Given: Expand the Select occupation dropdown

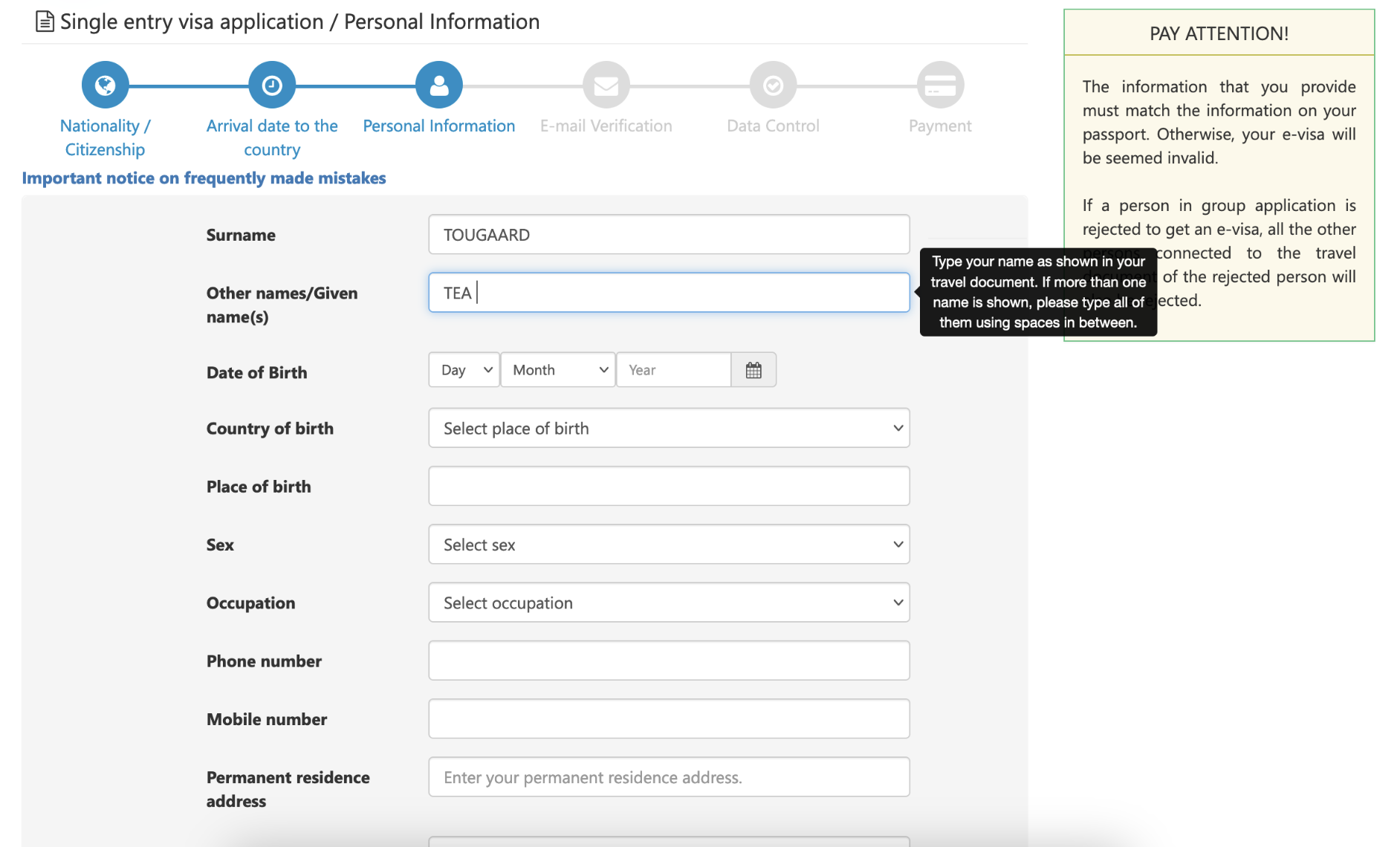Looking at the screenshot, I should click(x=669, y=603).
